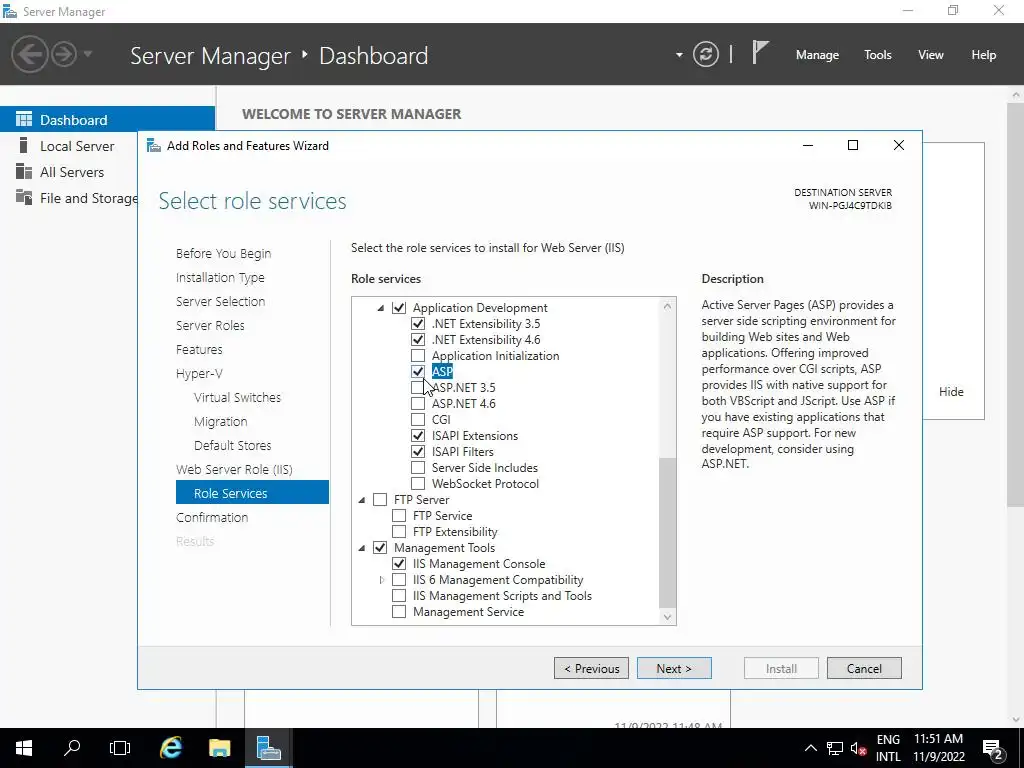Open Task View on the taskbar
The height and width of the screenshot is (768, 1024).
[120, 748]
